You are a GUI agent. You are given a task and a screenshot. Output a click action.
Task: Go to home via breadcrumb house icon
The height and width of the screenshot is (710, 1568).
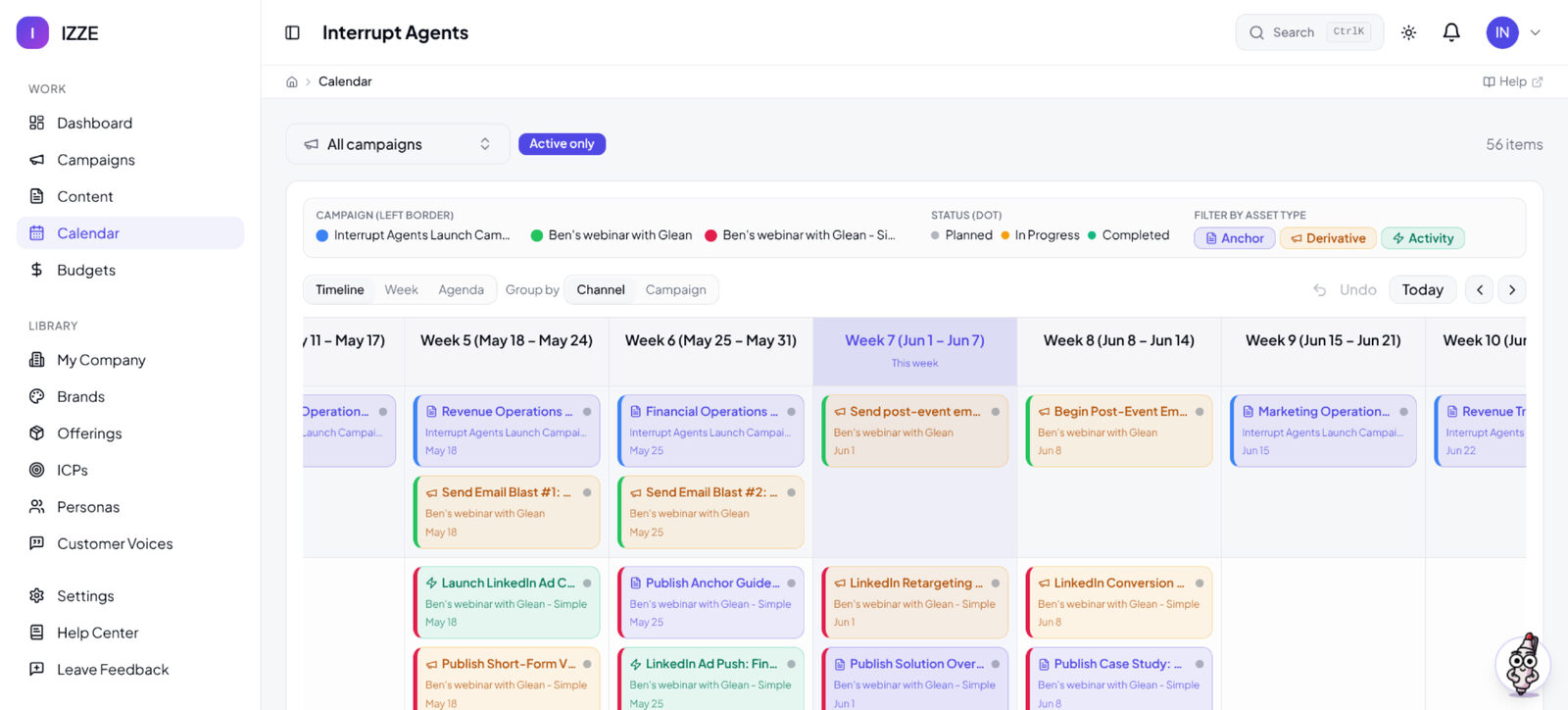[292, 81]
